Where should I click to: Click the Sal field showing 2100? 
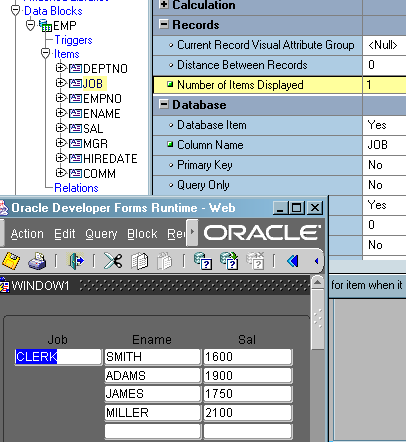[x=248, y=413]
